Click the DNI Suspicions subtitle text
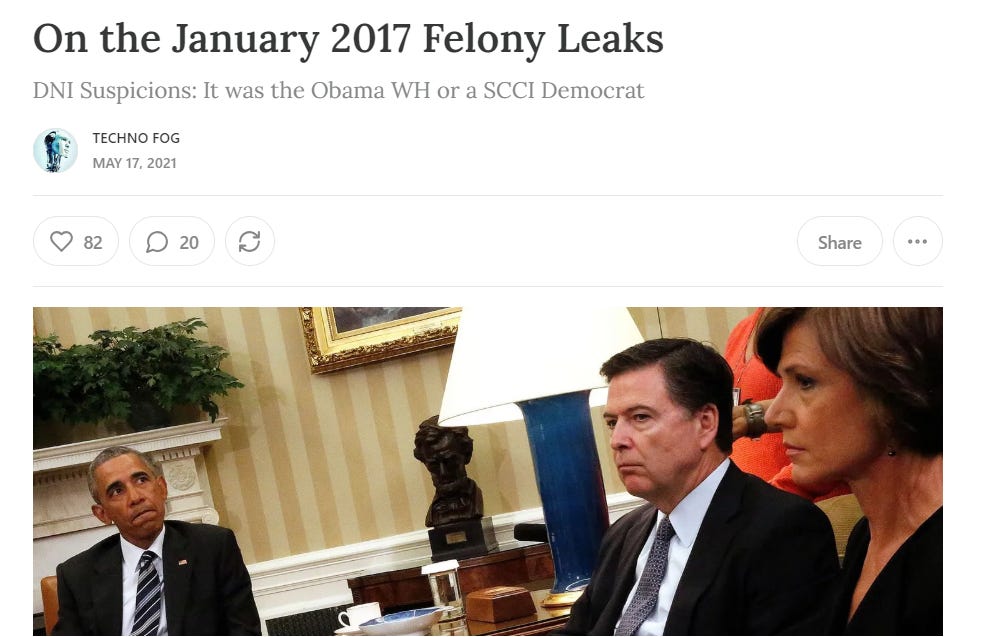Screen dimensions: 1003x637 (x=338, y=91)
